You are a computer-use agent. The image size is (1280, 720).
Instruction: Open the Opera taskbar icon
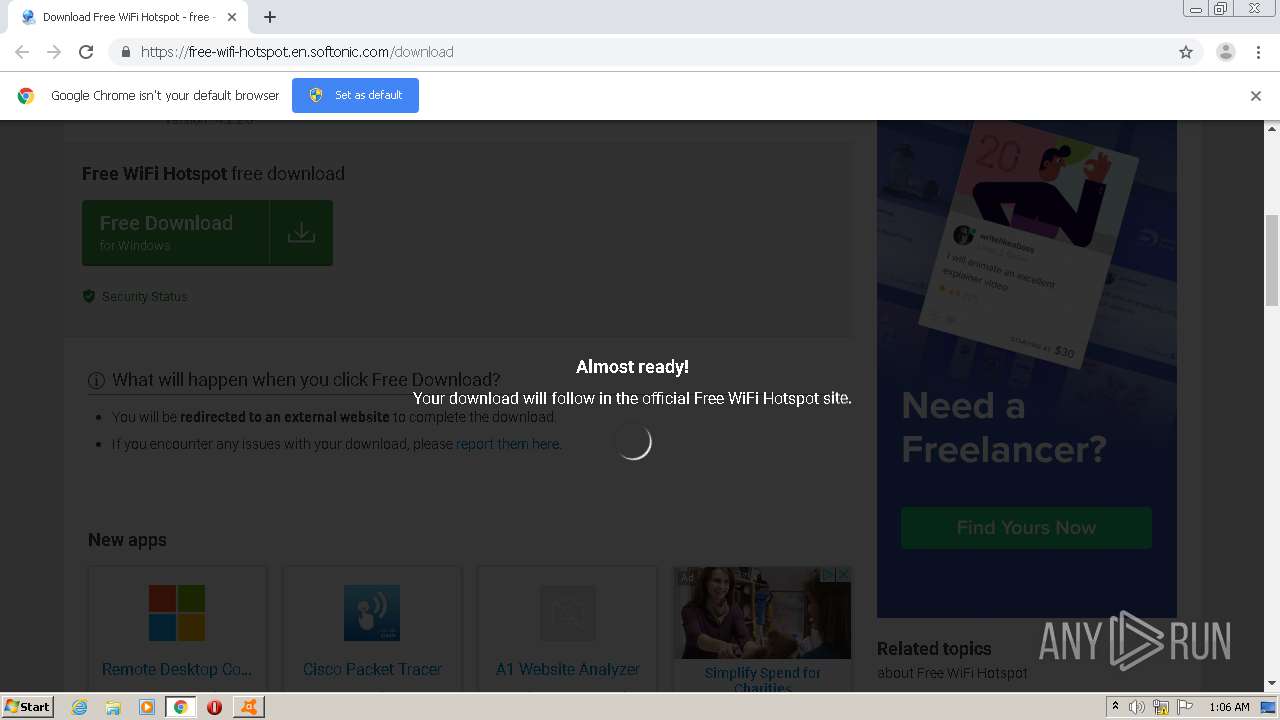(214, 707)
